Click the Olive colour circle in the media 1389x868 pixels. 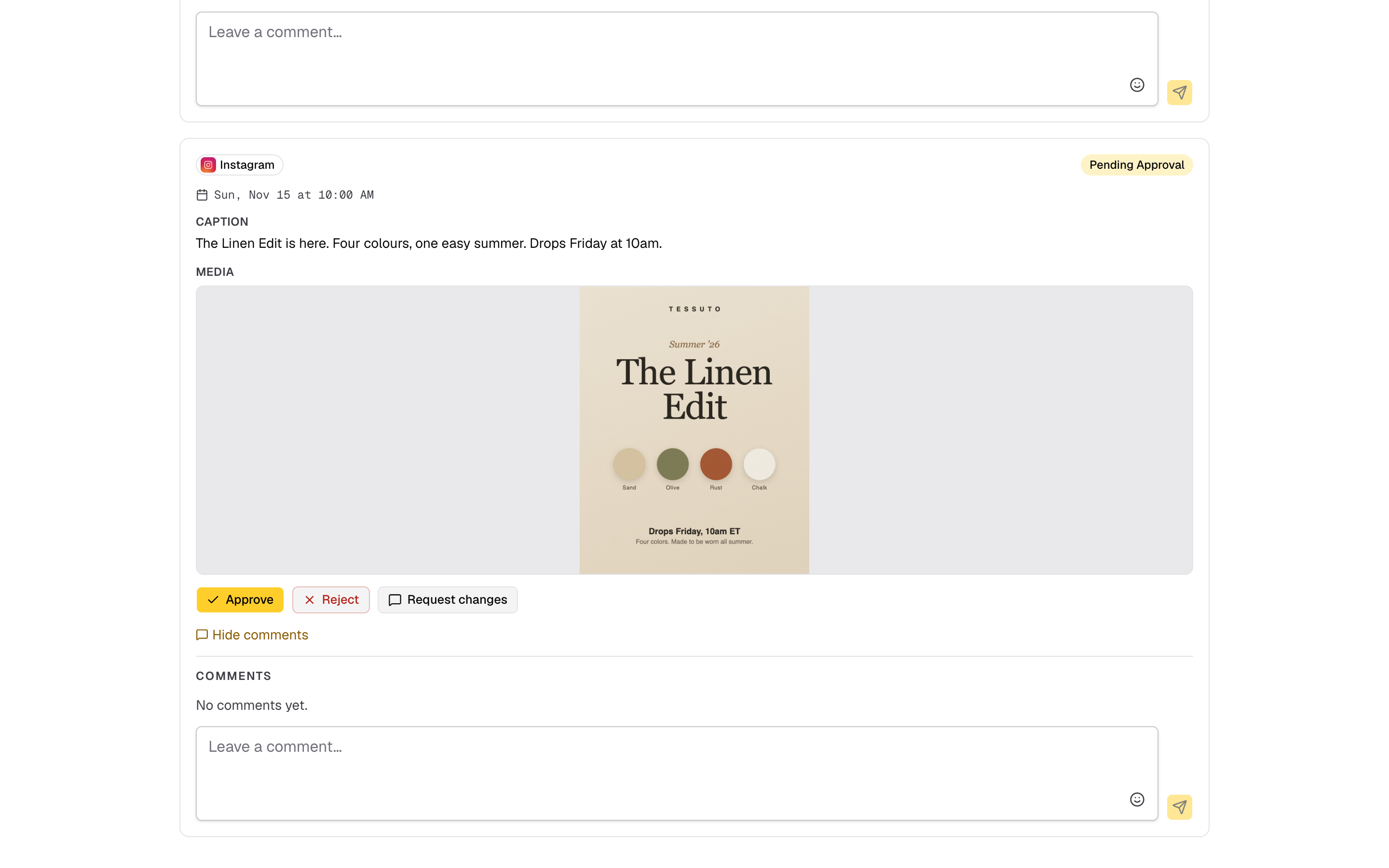point(672,464)
